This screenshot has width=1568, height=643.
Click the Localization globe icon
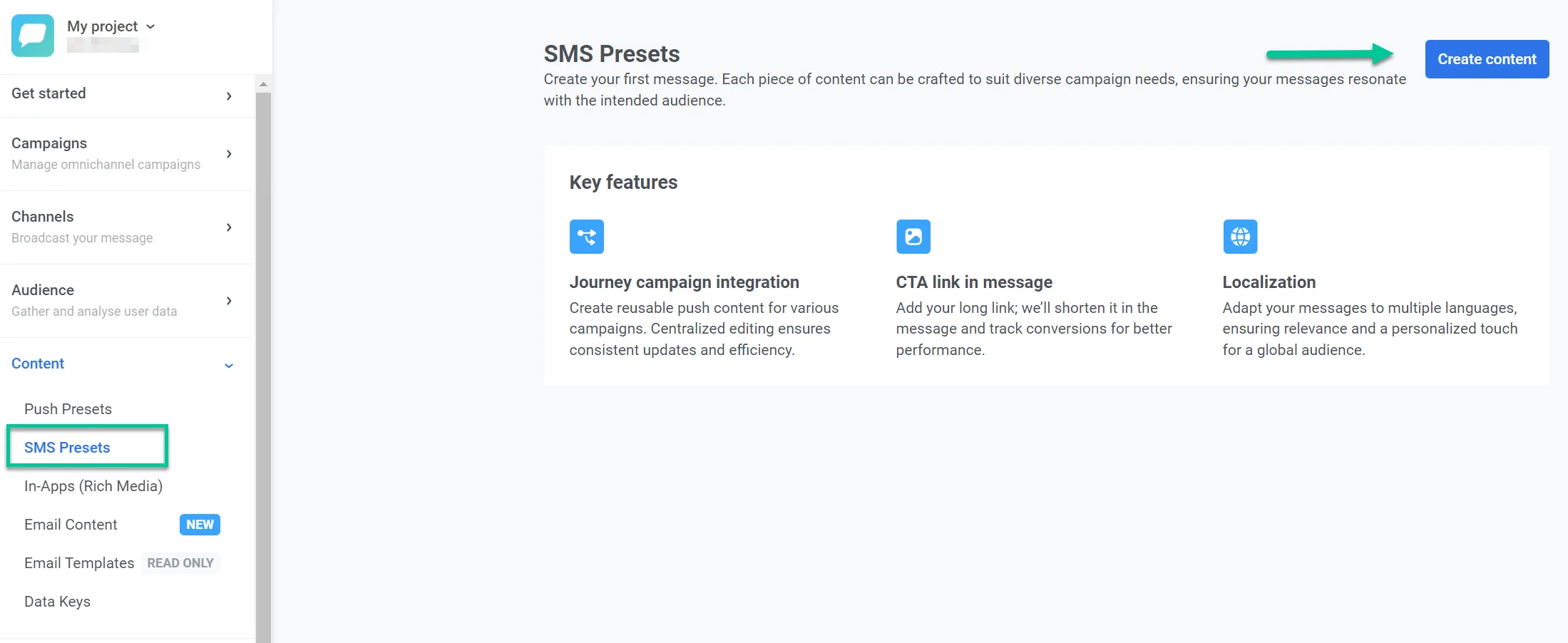point(1240,237)
